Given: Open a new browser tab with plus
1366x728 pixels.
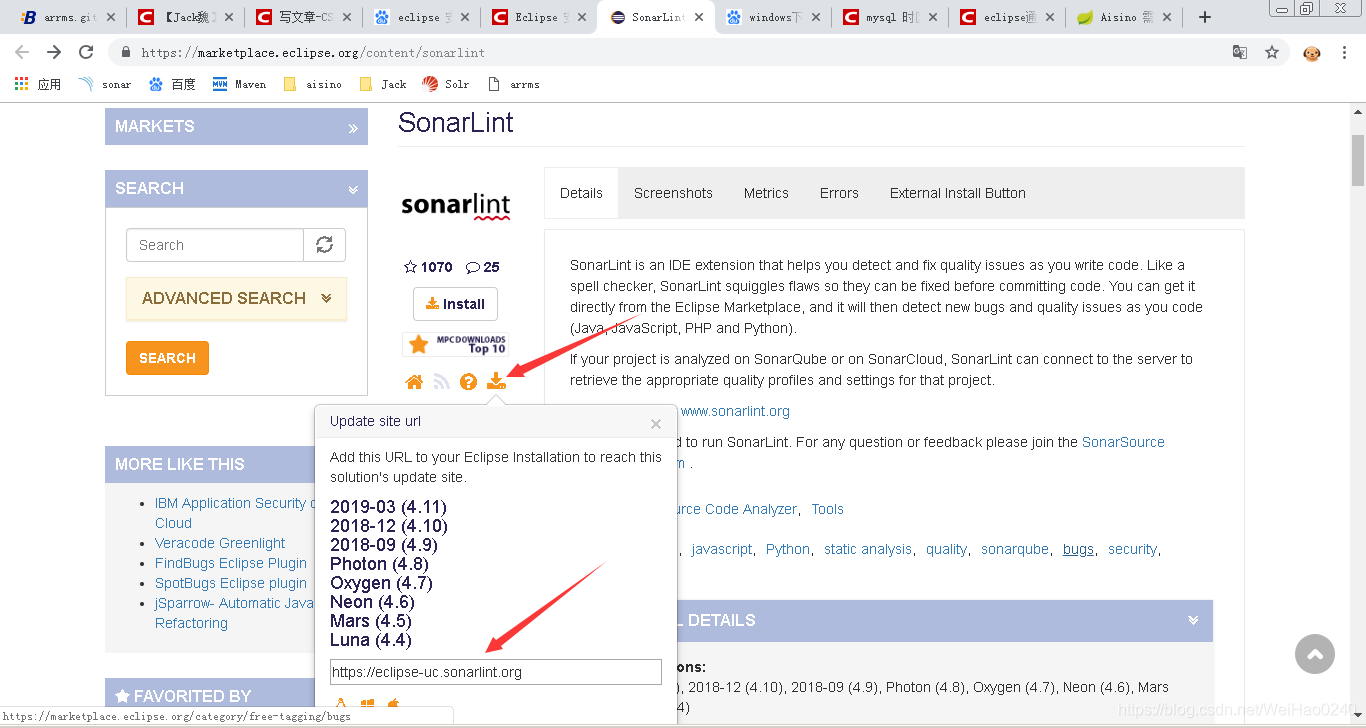Looking at the screenshot, I should click(x=1205, y=17).
